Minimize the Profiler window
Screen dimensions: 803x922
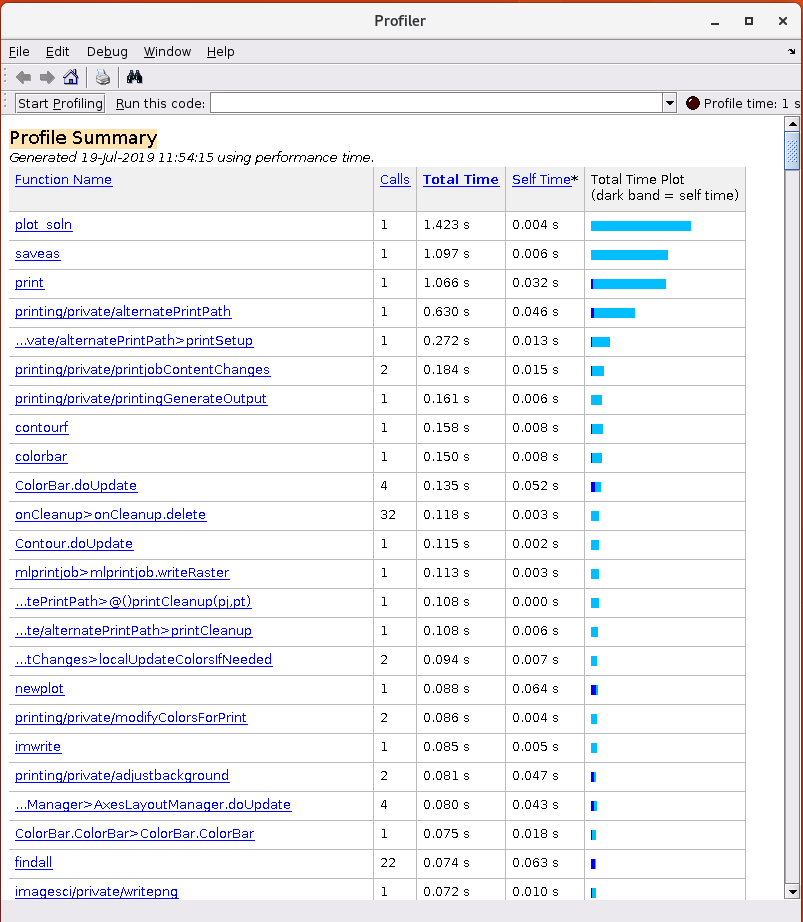pyautogui.click(x=715, y=21)
